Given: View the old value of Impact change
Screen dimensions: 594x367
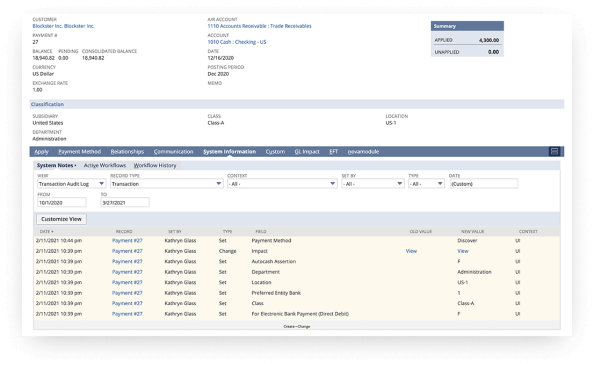Looking at the screenshot, I should coord(411,251).
